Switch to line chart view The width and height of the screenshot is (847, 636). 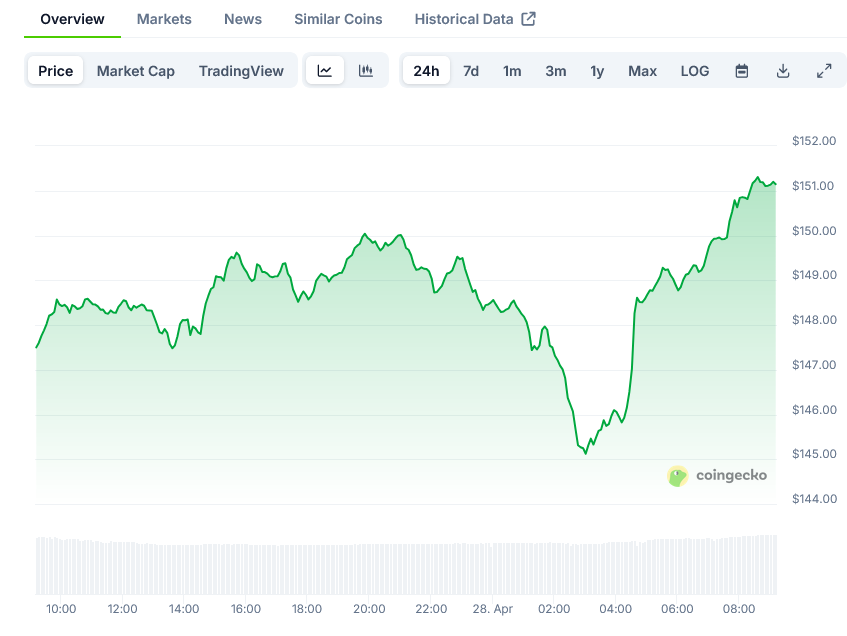(325, 71)
